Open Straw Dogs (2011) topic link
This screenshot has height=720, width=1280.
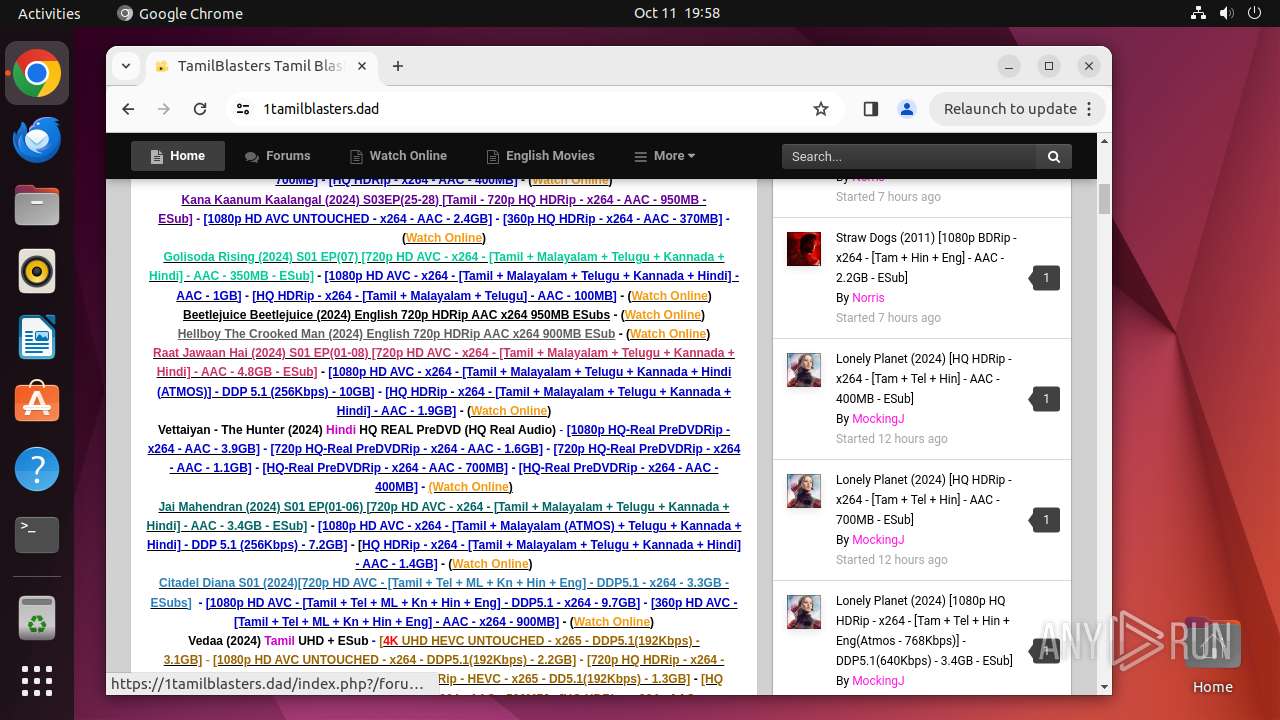[x=926, y=258]
